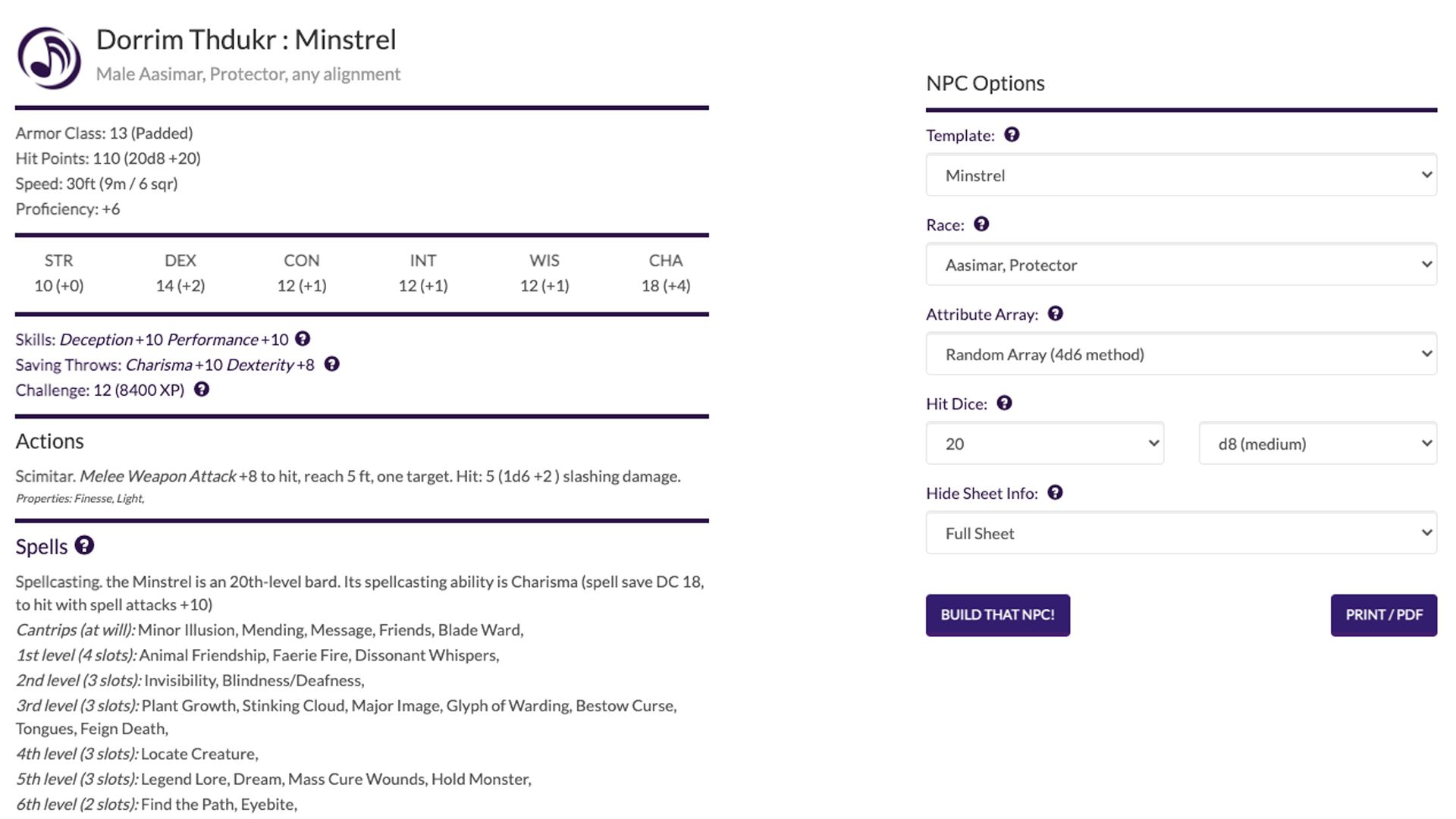The image size is (1456, 819).
Task: Open the d8 (medium) die size dropdown
Action: pyautogui.click(x=1317, y=444)
